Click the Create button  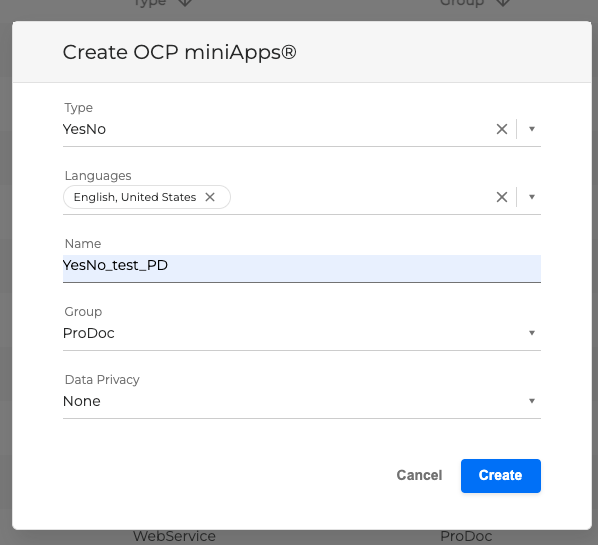(500, 476)
